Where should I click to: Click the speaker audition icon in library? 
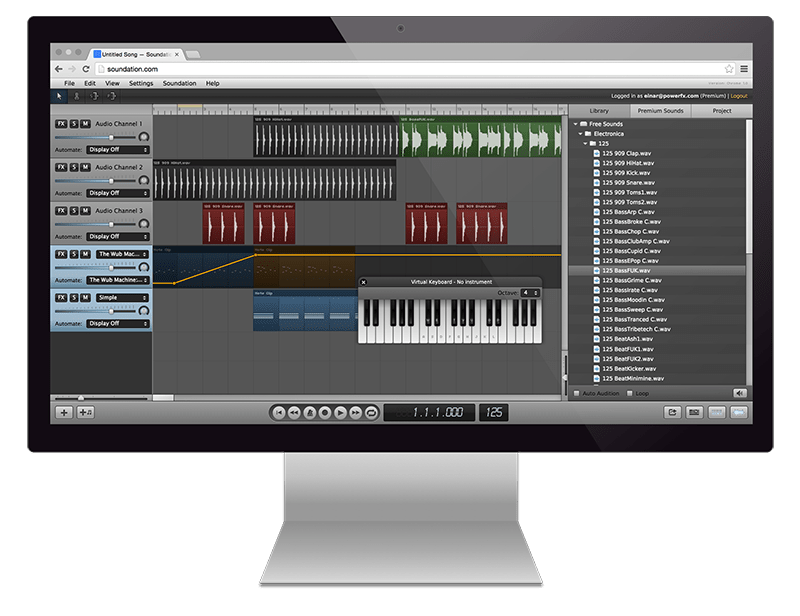click(740, 393)
